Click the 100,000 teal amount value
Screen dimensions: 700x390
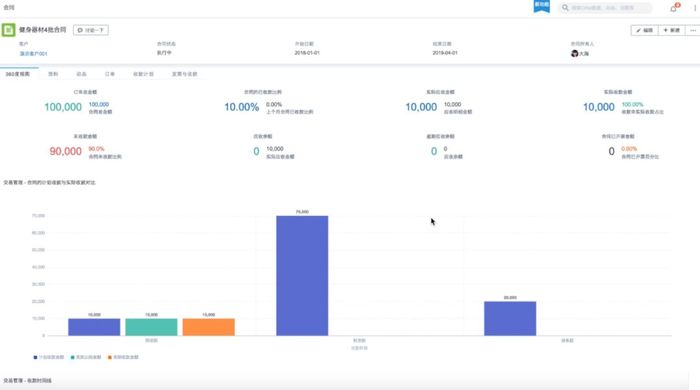click(x=63, y=107)
